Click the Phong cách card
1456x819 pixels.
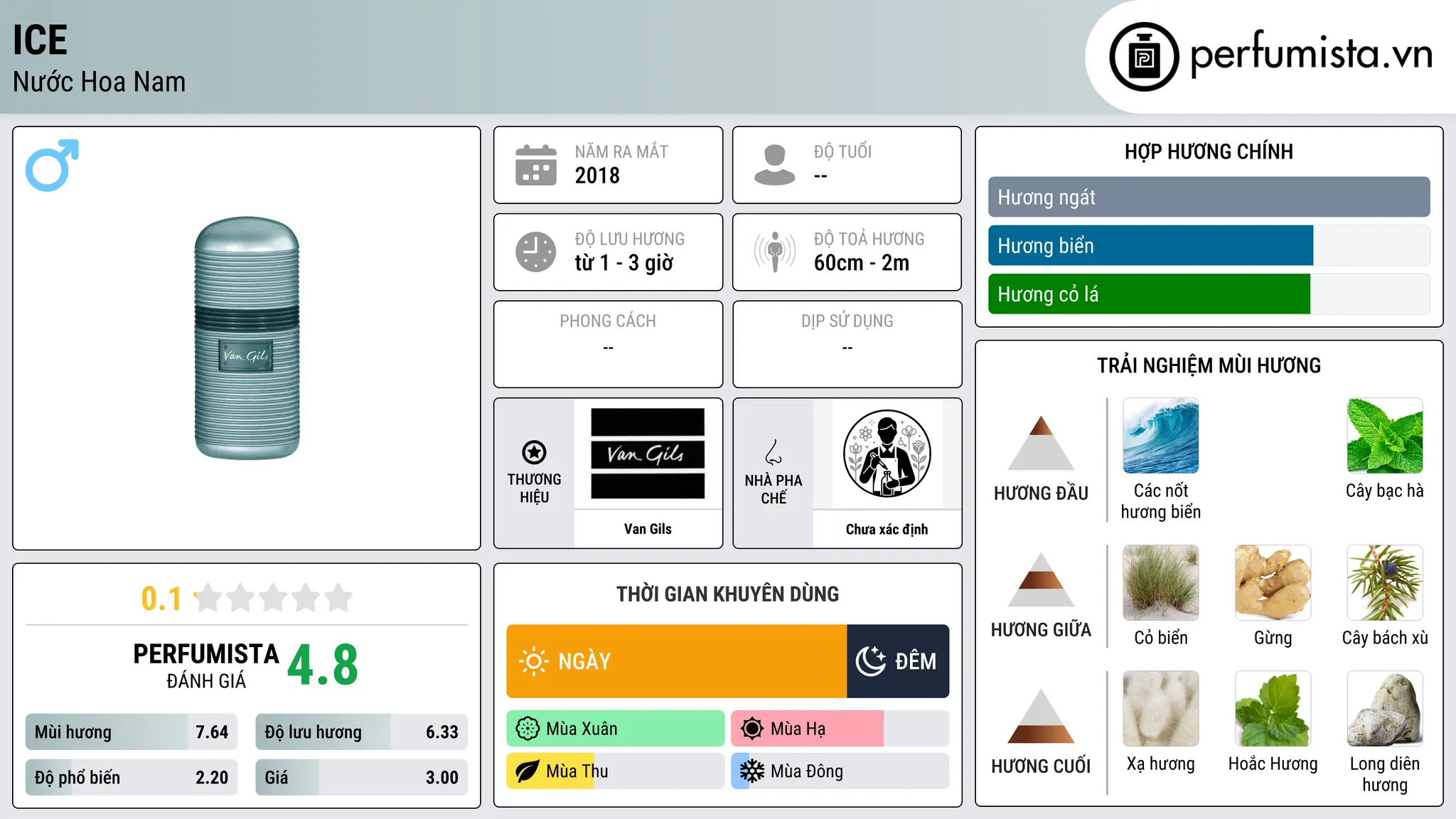(608, 344)
